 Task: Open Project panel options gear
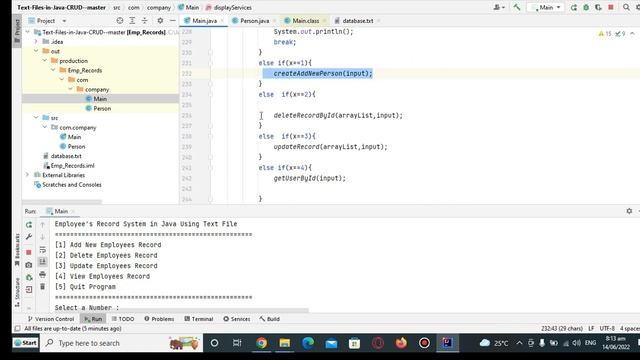tap(160, 20)
